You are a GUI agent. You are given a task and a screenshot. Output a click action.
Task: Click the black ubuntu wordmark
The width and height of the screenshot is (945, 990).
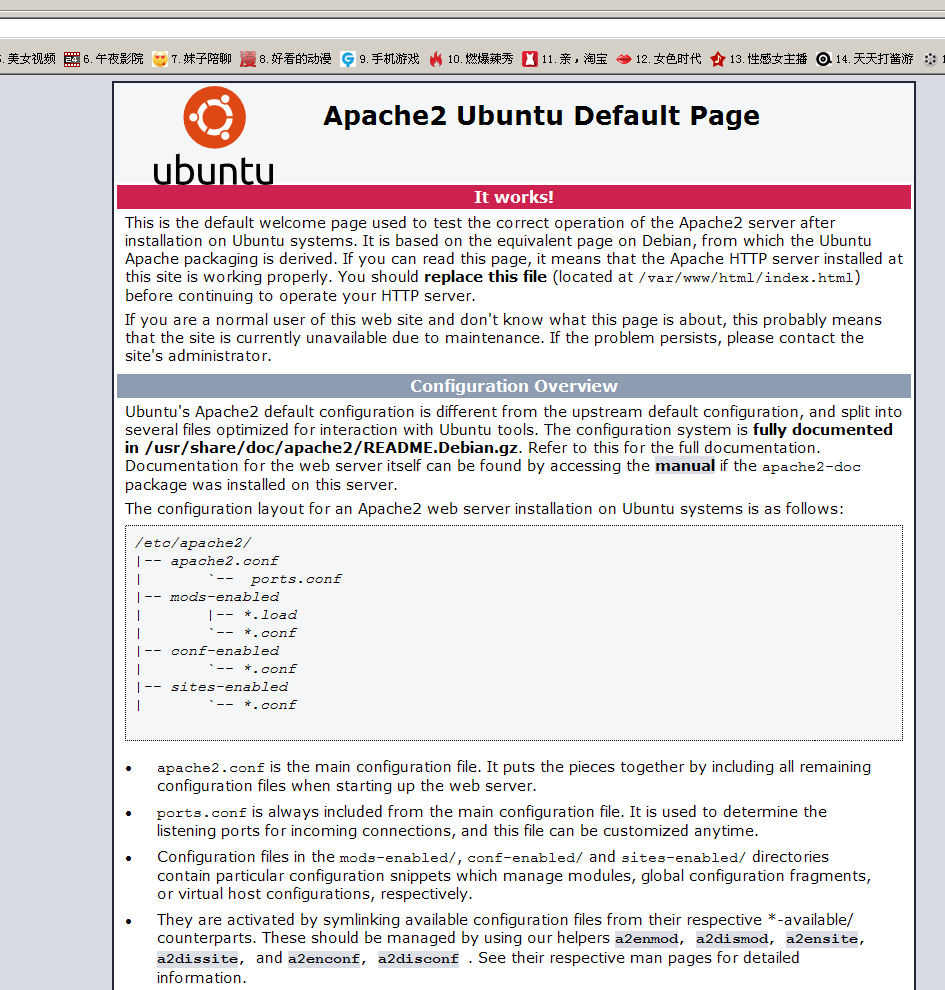tap(213, 170)
